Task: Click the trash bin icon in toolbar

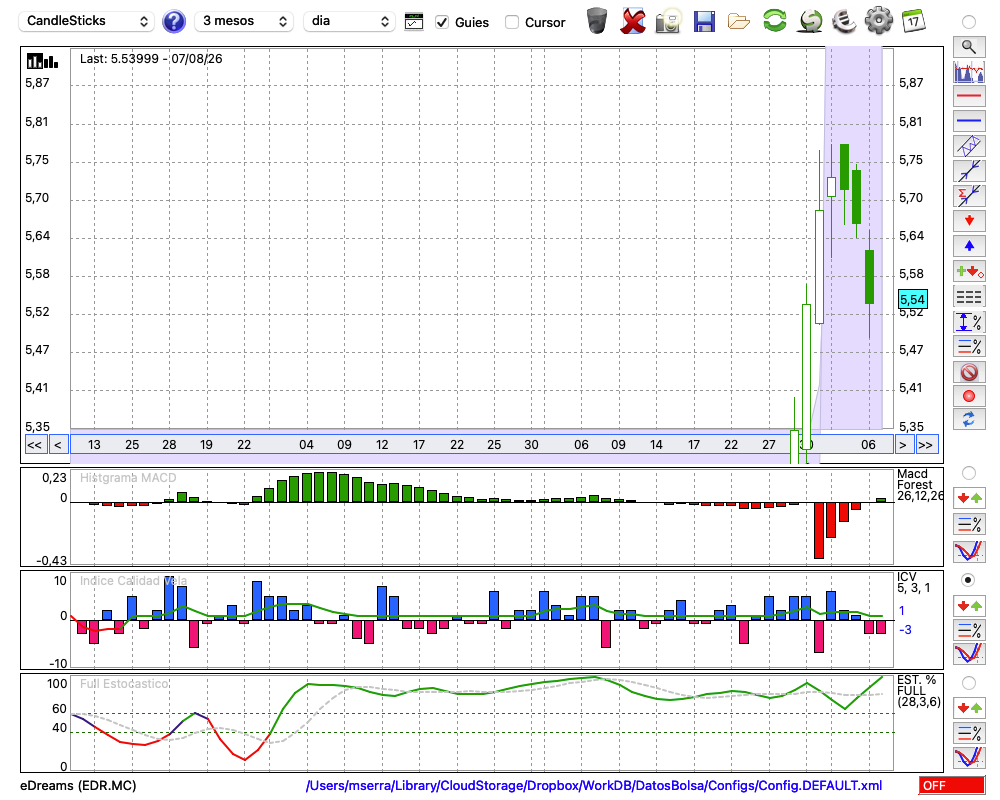Action: point(597,21)
